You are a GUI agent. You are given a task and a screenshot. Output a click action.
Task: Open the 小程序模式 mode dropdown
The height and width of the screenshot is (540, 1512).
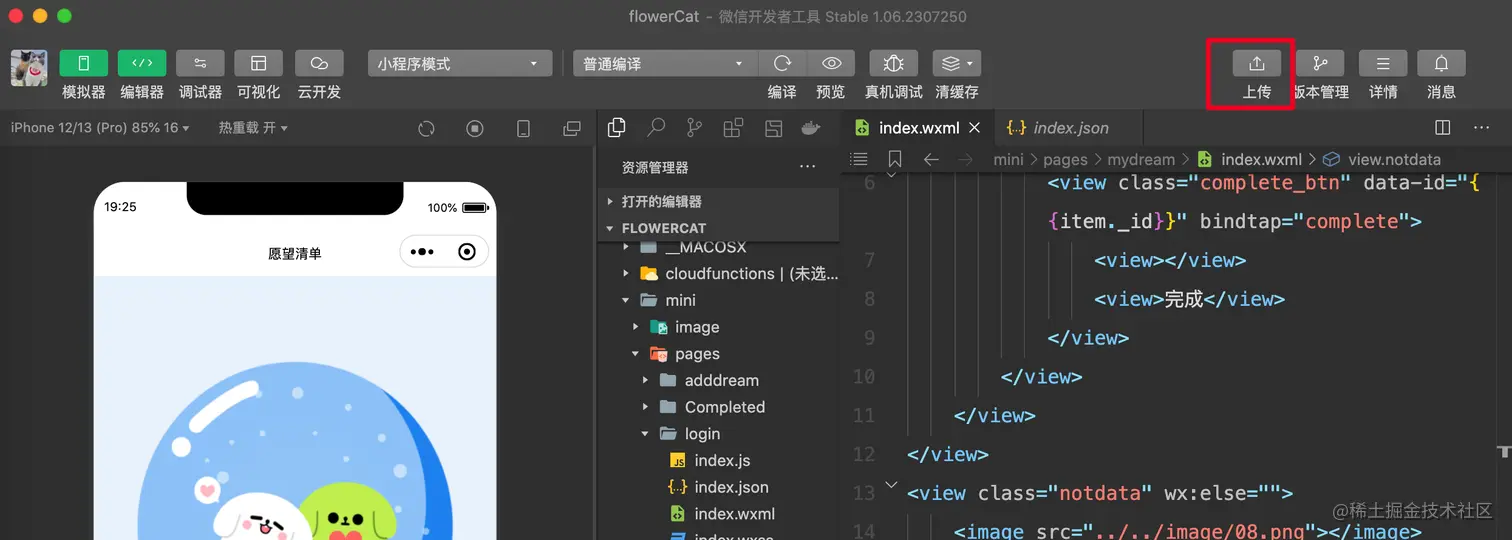(460, 63)
